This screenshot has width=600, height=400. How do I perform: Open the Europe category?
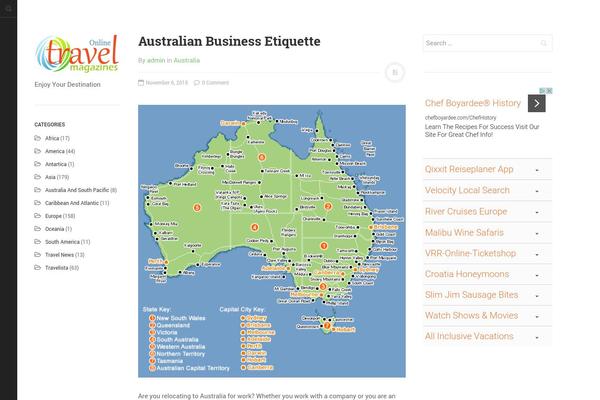click(53, 216)
